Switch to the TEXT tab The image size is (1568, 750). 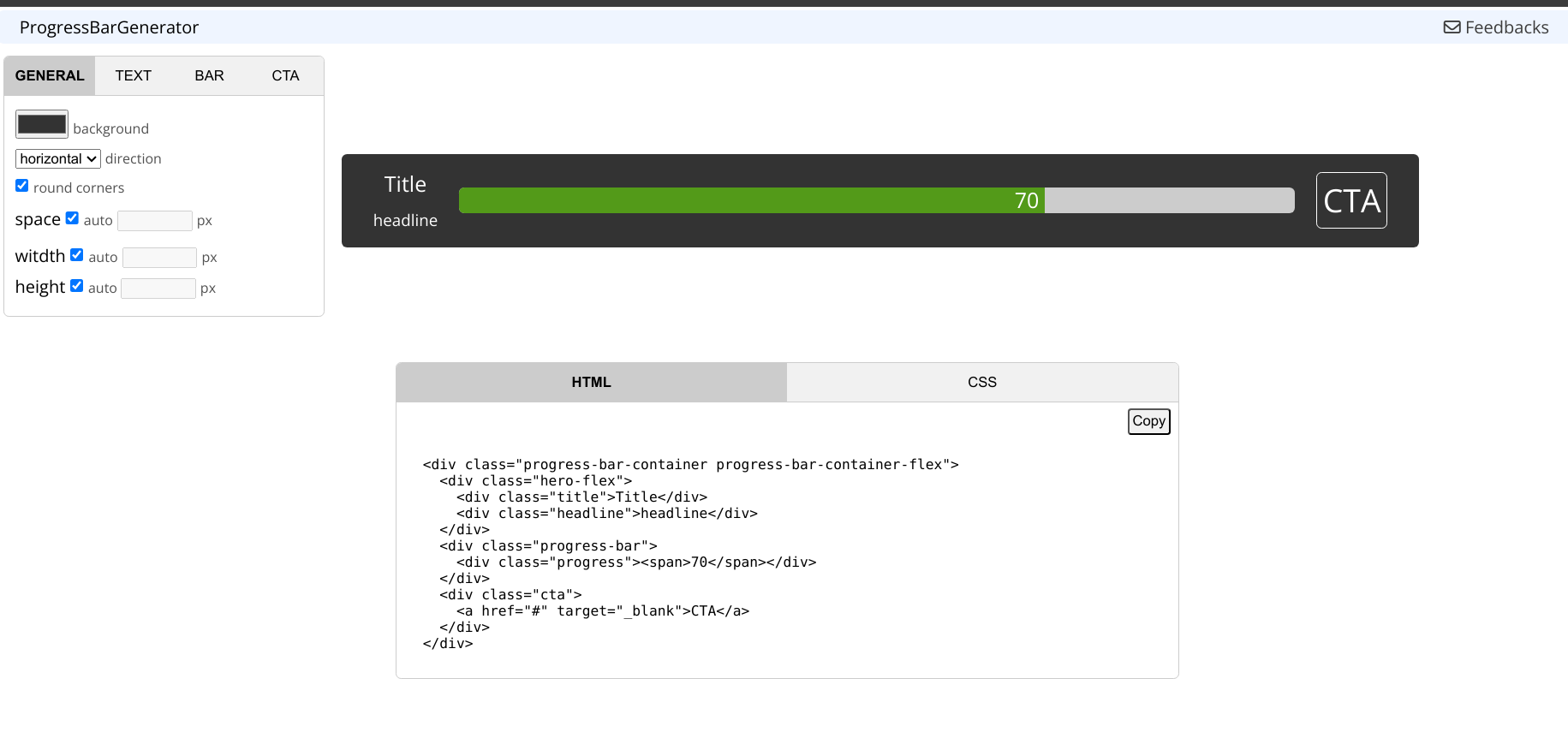coord(134,75)
